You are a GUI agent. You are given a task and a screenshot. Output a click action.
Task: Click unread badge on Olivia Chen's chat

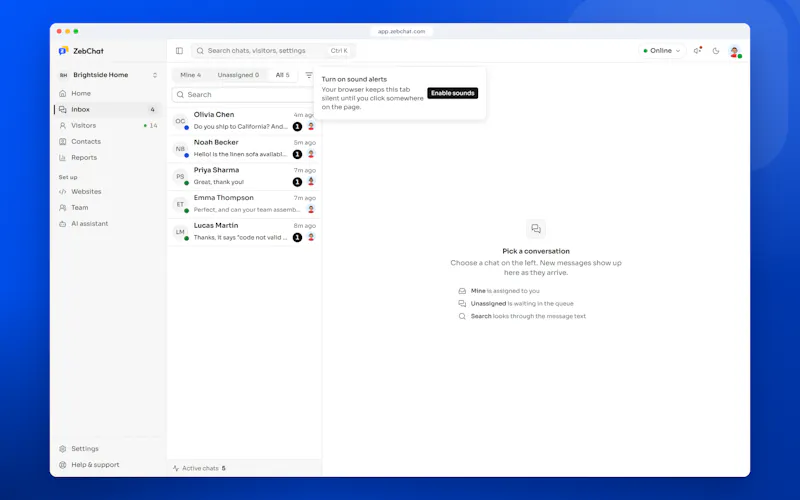point(297,127)
